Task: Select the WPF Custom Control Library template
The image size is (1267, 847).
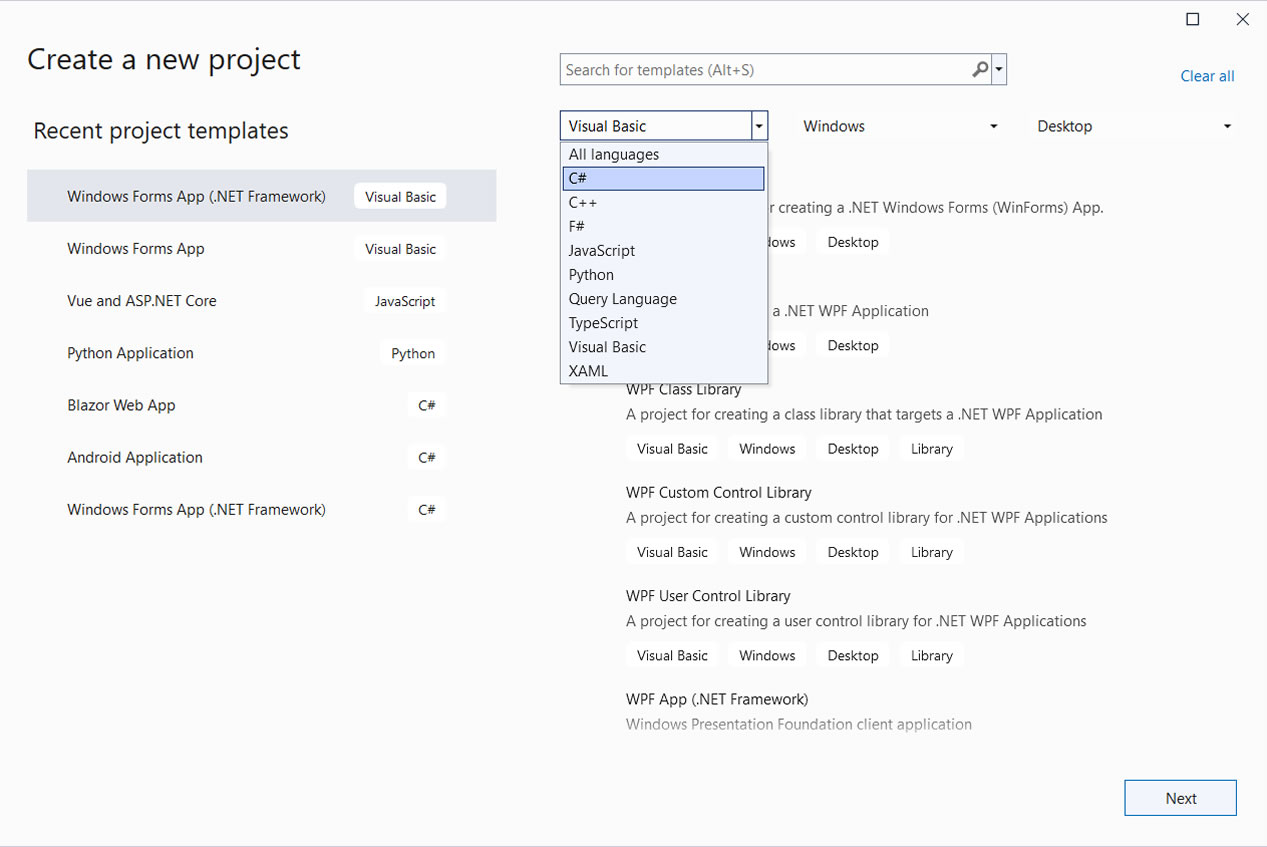Action: tap(718, 493)
